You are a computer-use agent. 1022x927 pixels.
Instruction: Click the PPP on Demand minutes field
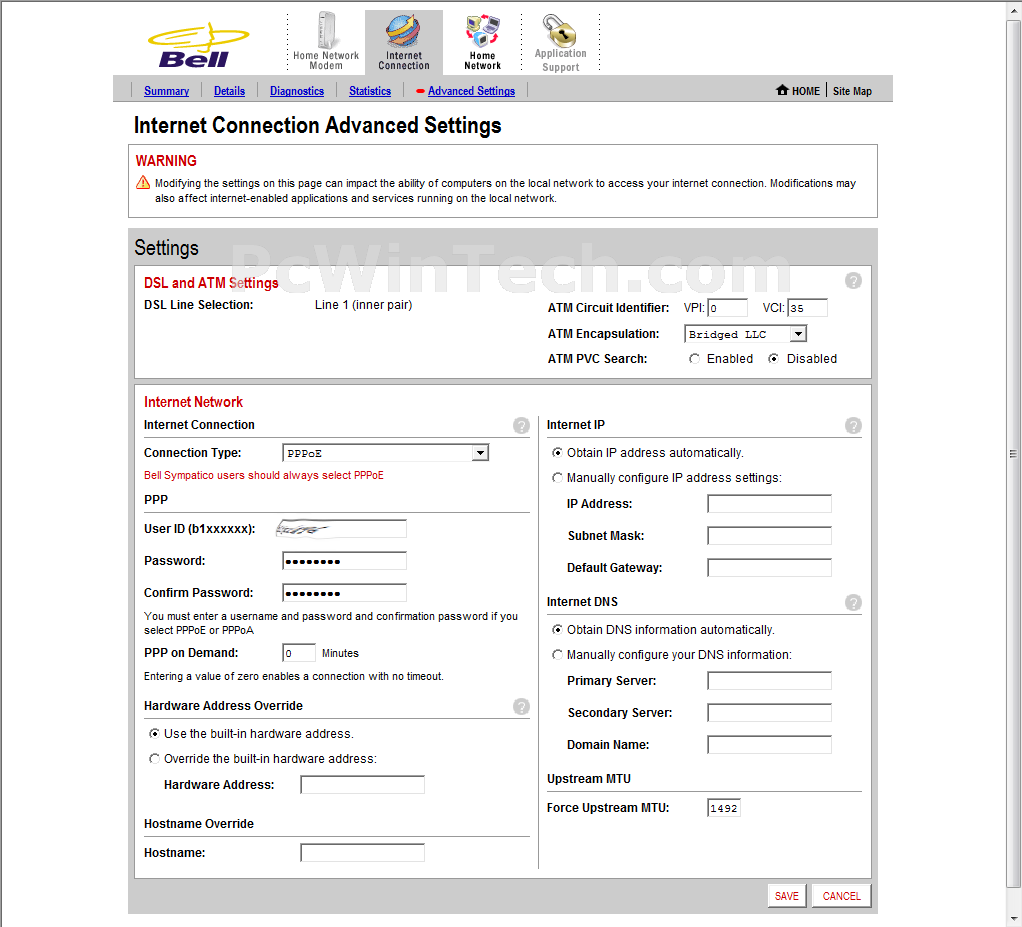[x=299, y=653]
